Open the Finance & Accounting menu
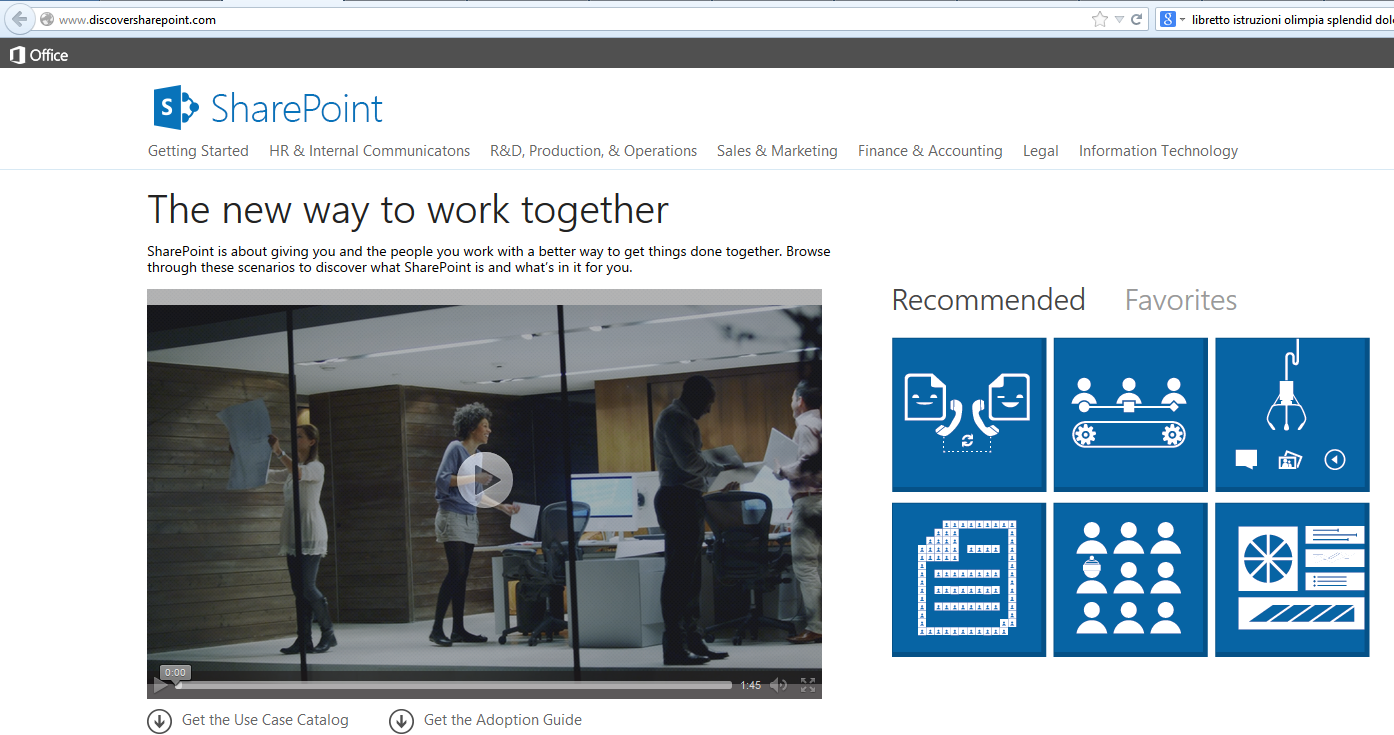This screenshot has height=735, width=1394. click(930, 151)
